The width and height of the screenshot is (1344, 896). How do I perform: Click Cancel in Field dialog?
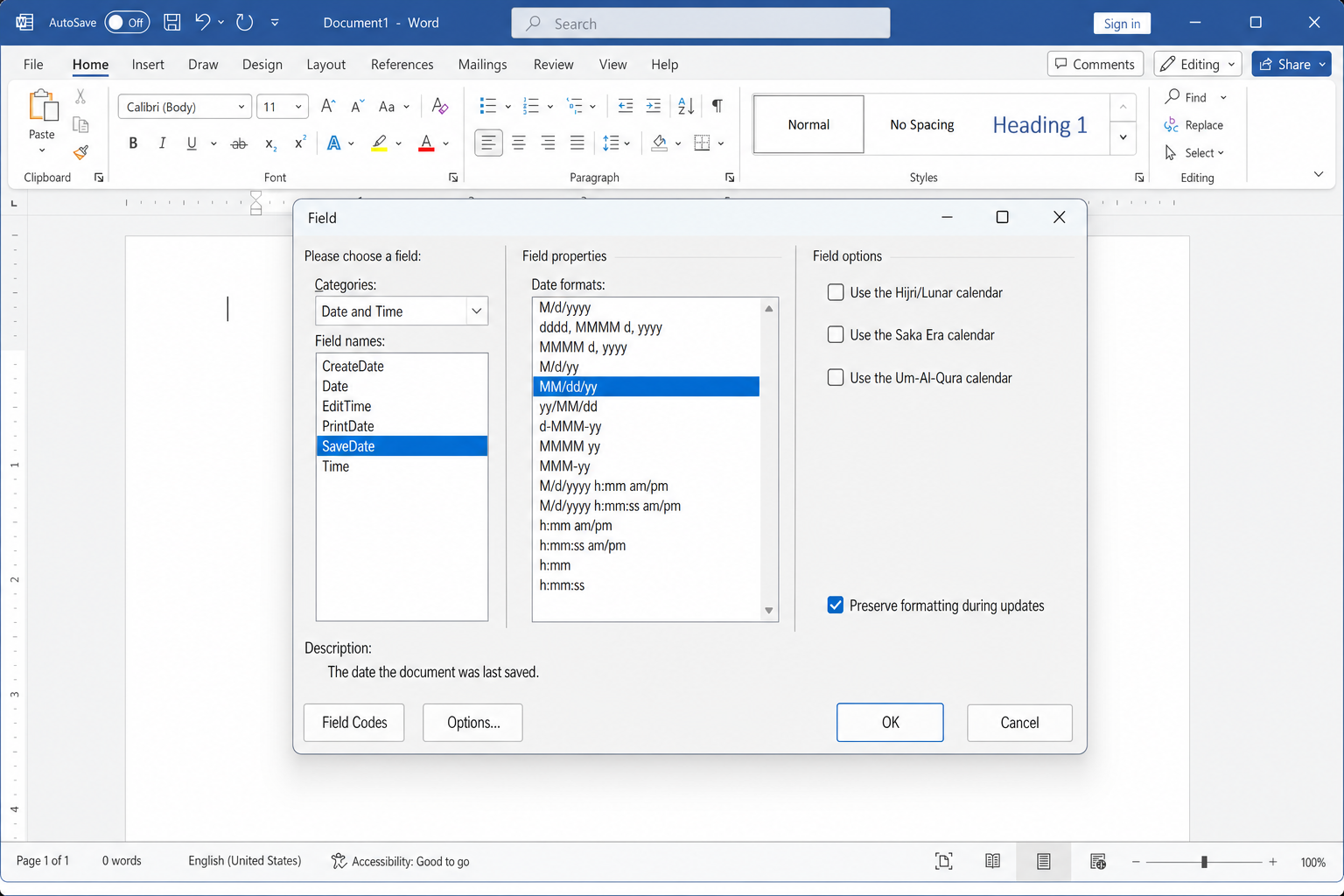(x=1019, y=723)
